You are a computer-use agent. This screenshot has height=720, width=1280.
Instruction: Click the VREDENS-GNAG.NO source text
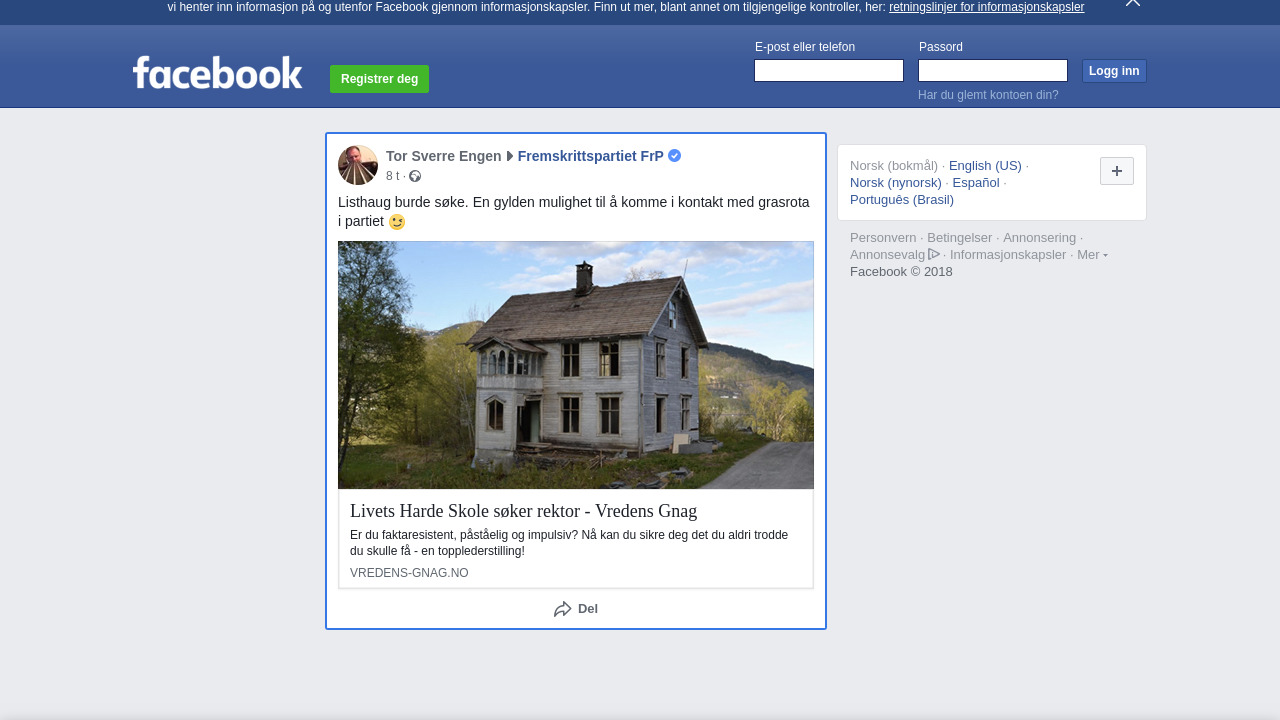[409, 573]
